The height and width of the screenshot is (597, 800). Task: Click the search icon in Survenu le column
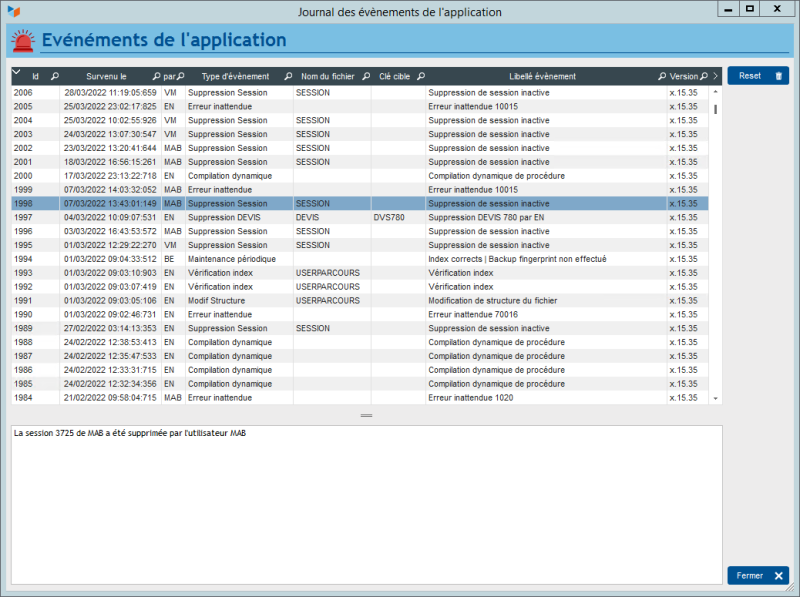156,76
